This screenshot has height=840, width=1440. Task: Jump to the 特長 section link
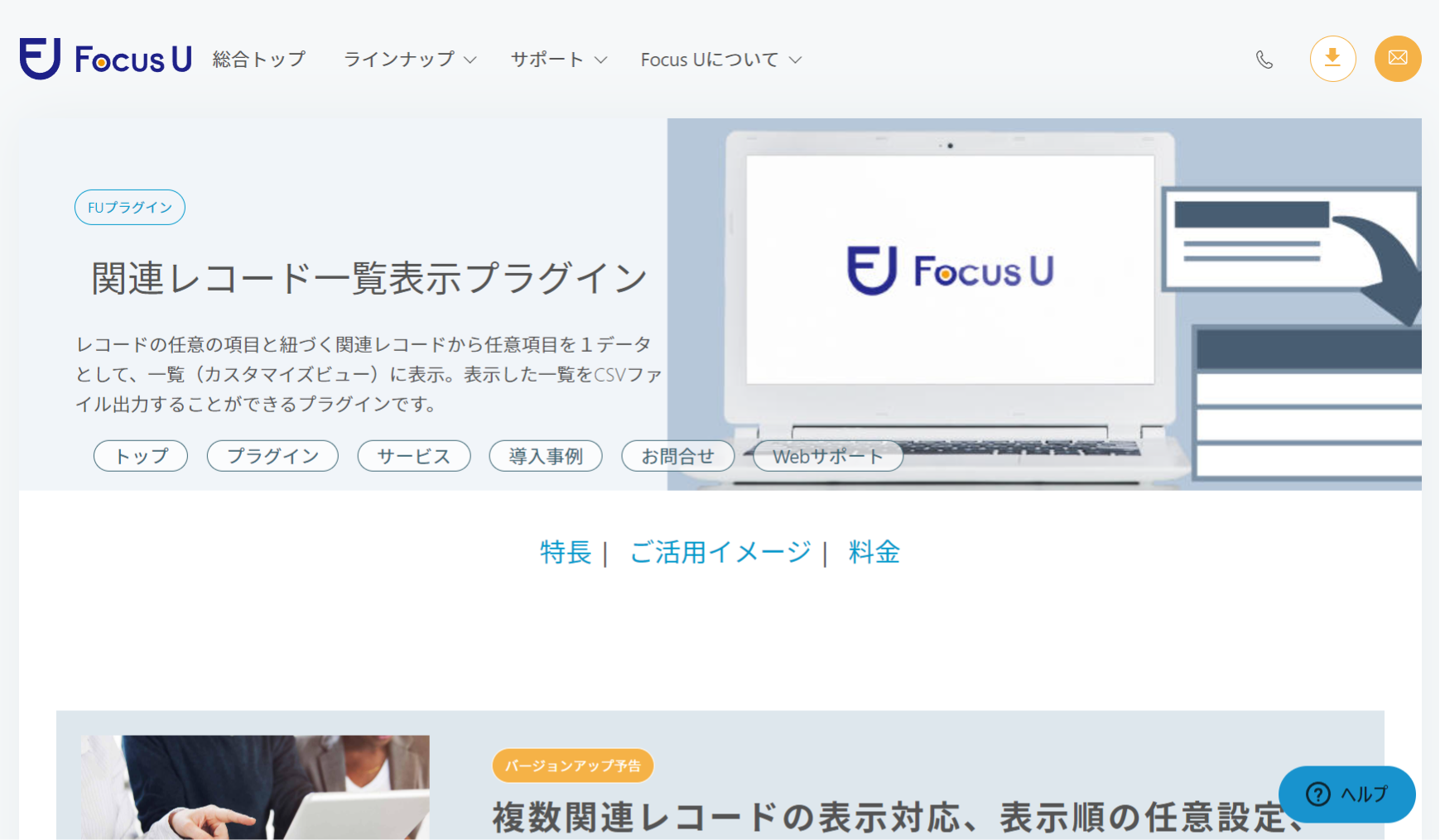point(566,552)
